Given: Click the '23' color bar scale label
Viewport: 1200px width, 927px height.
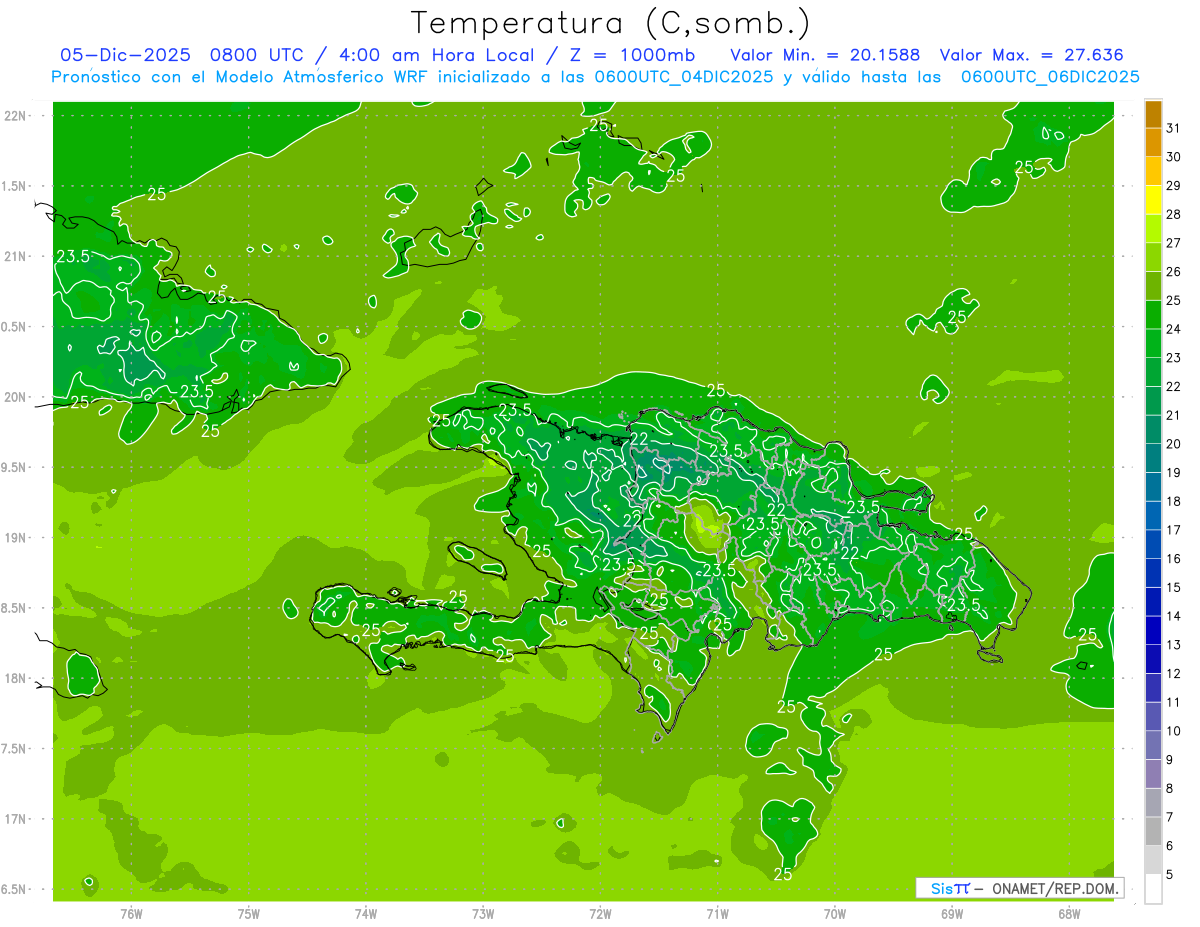Looking at the screenshot, I should pos(1173,358).
